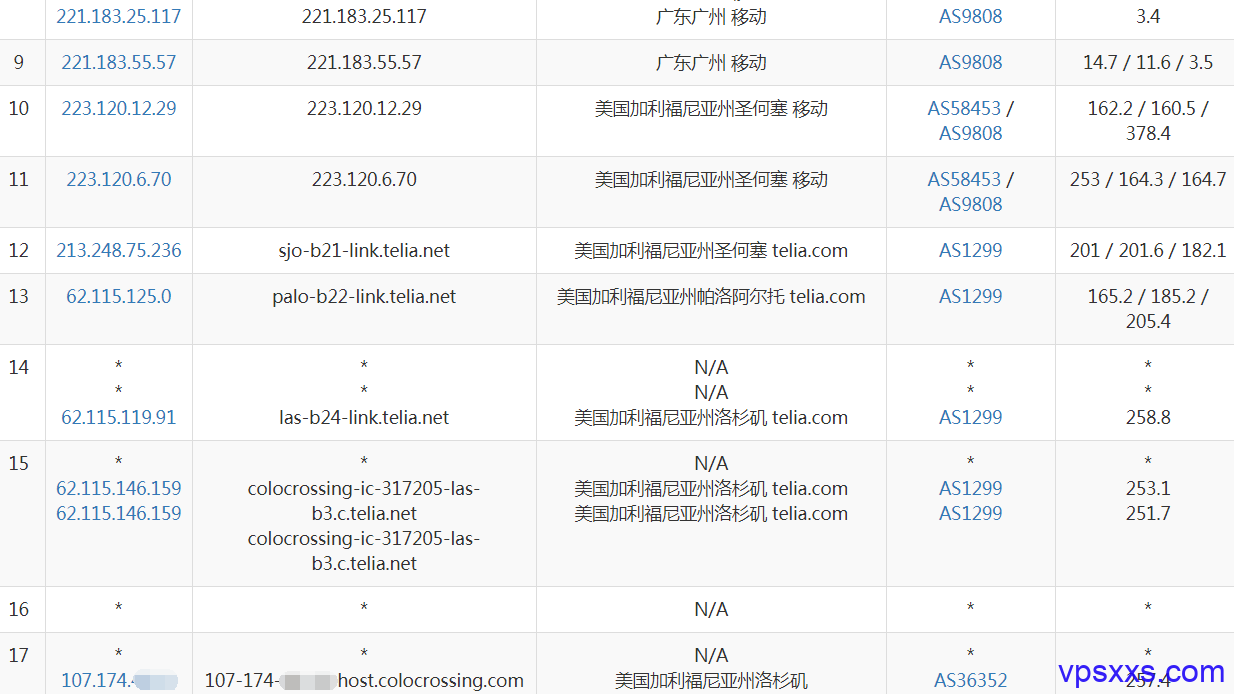Click location 美国加利福尼亚州圣何塞 移动 in hop 11
Screen dimensions: 1234x694
click(x=711, y=179)
